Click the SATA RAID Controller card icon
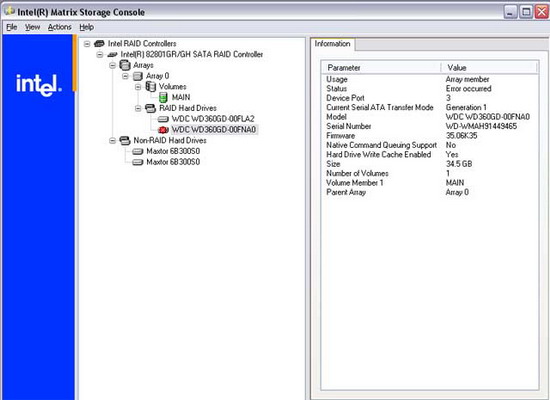The width and height of the screenshot is (550, 400). (x=112, y=54)
